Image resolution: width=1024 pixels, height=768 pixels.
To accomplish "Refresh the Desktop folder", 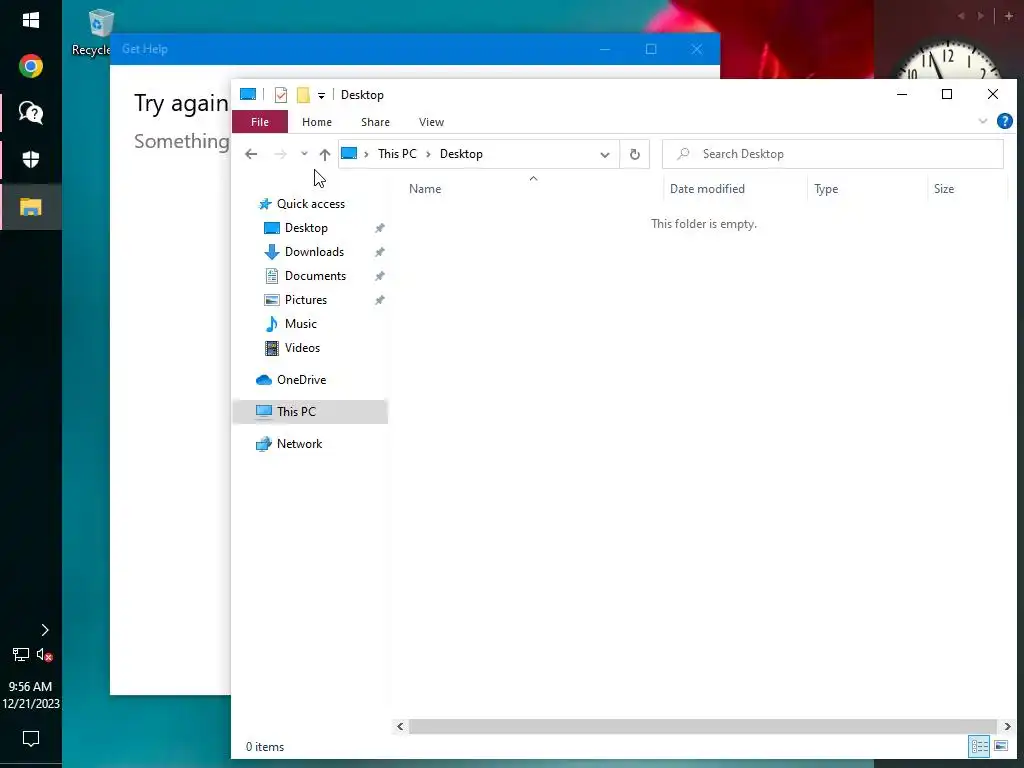I will (634, 155).
